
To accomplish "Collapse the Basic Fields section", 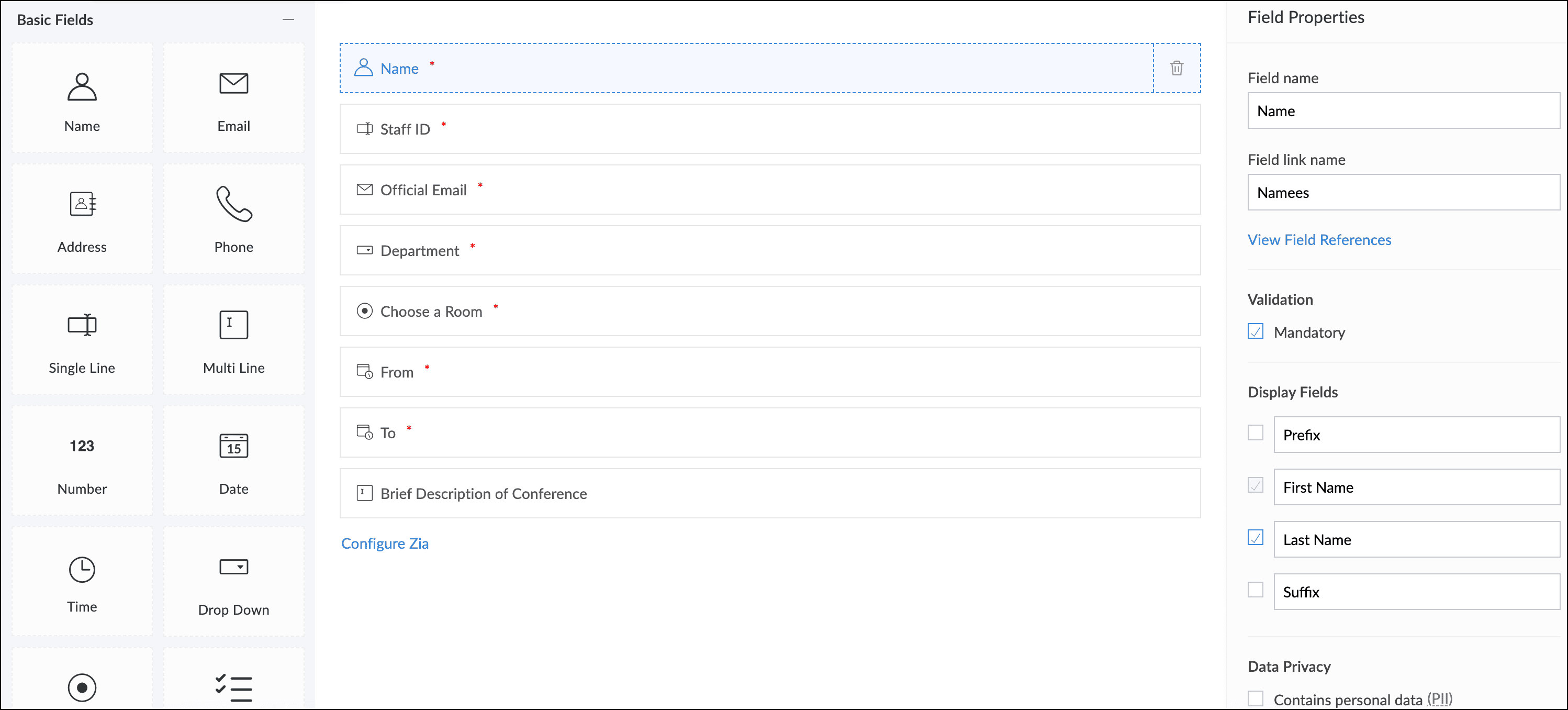I will [288, 19].
